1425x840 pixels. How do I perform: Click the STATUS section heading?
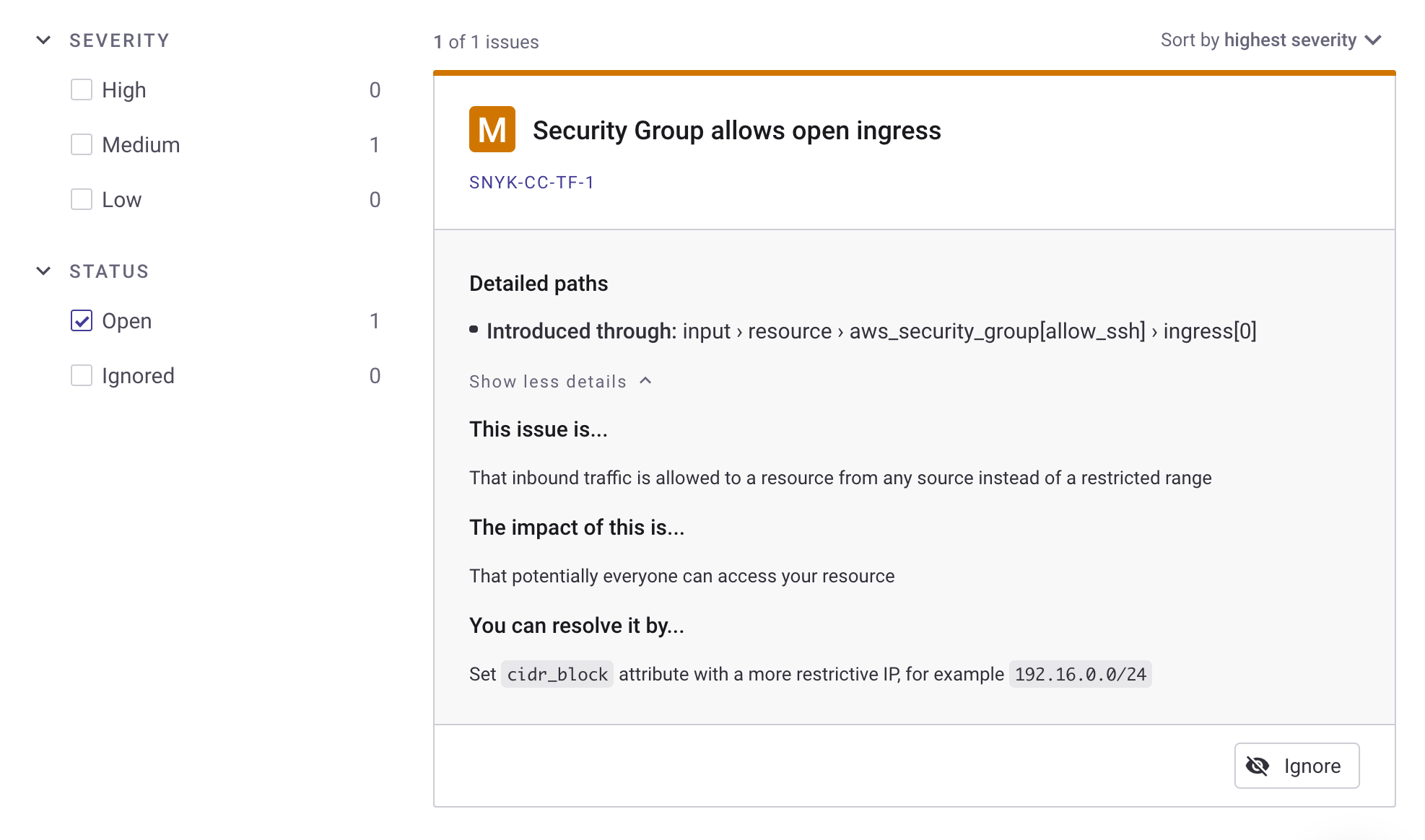(109, 271)
